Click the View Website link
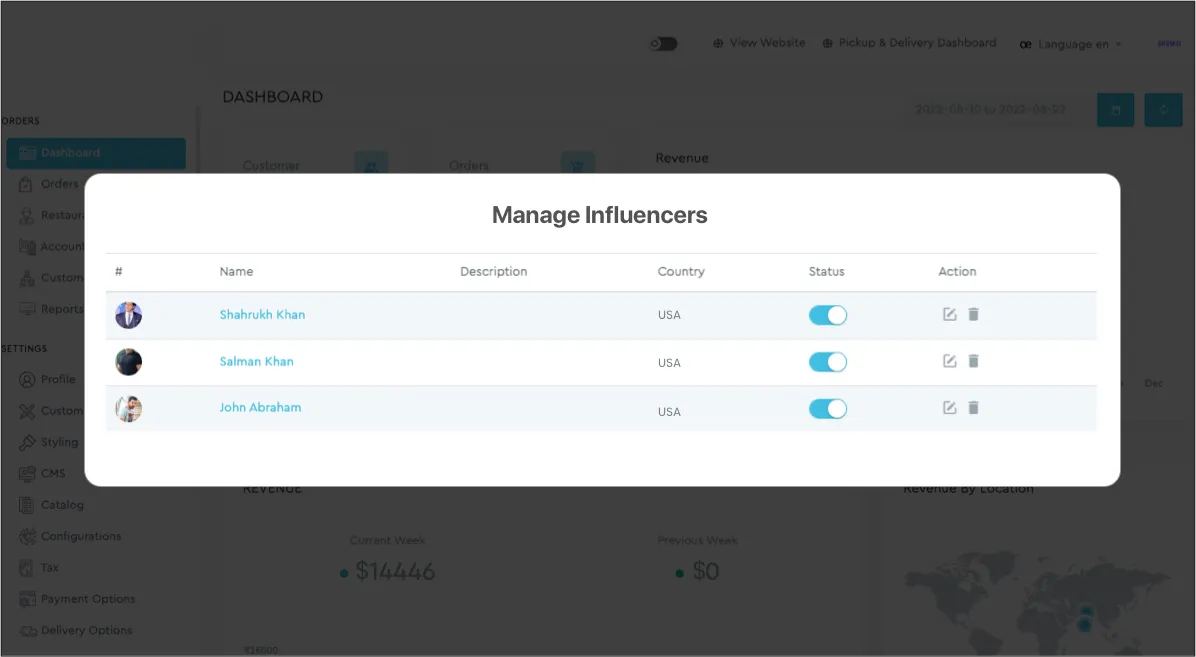 point(759,43)
